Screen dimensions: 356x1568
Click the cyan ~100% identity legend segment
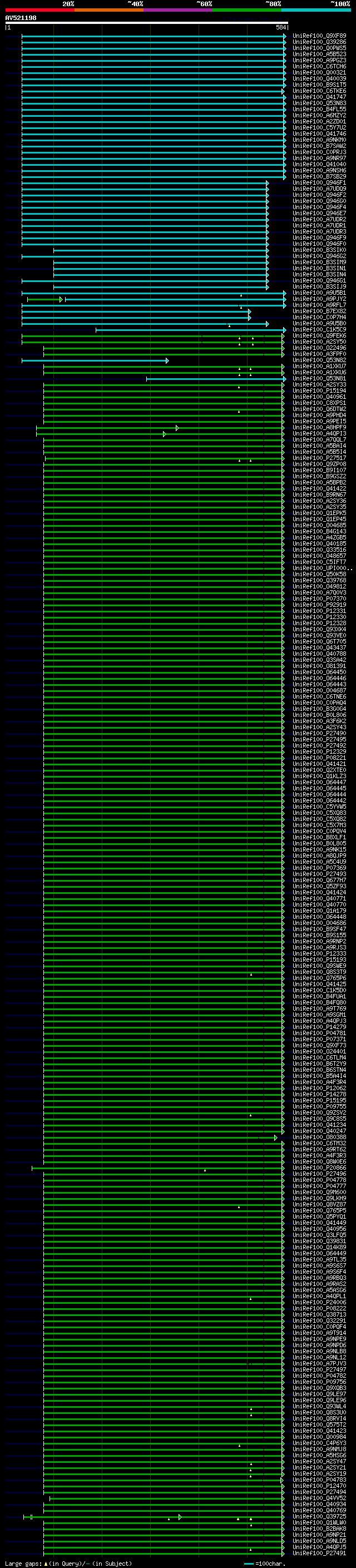pos(316,10)
